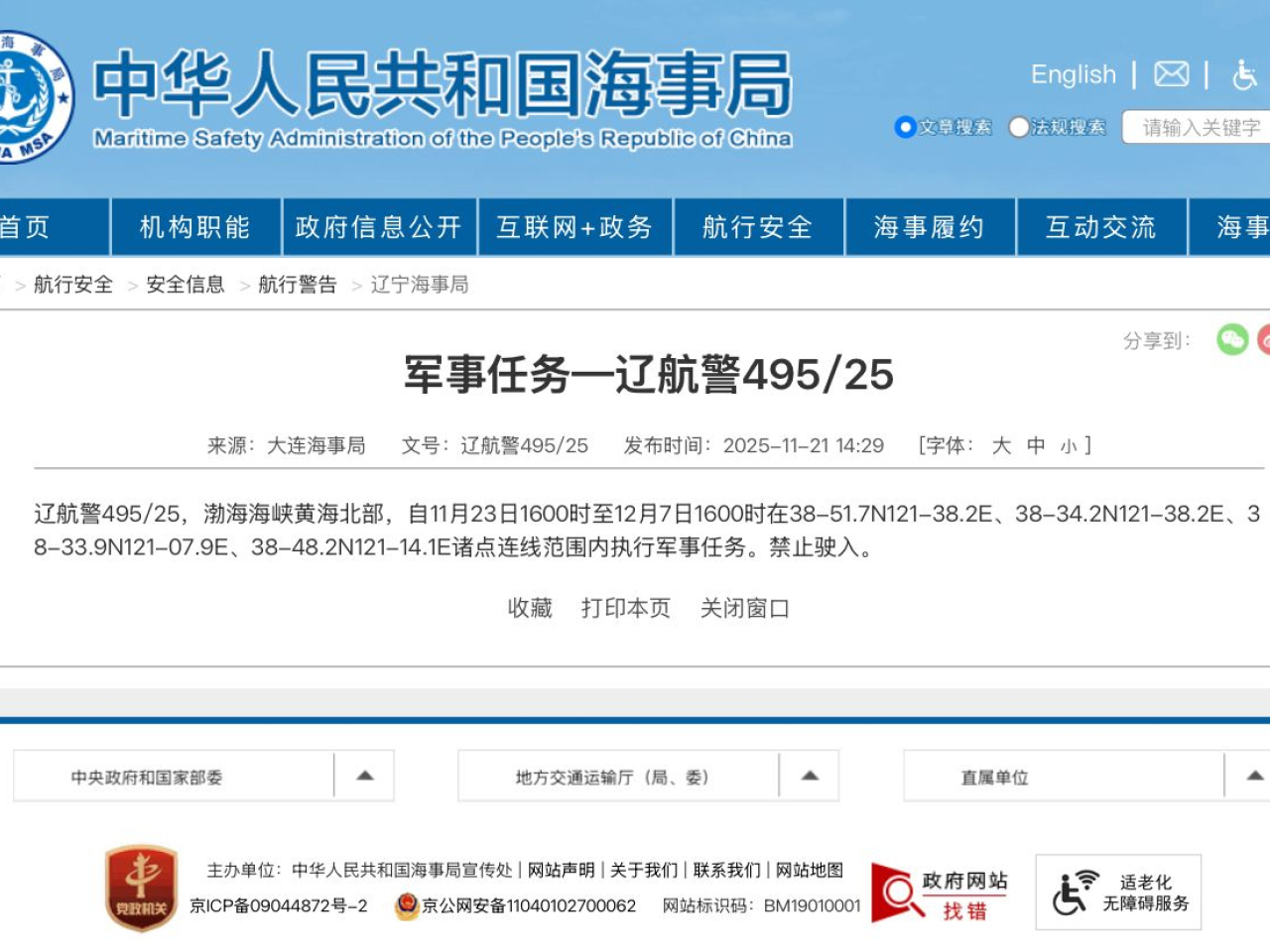The width and height of the screenshot is (1270, 952).
Task: Click the 请输入关键字 search input field
Action: 1201,127
